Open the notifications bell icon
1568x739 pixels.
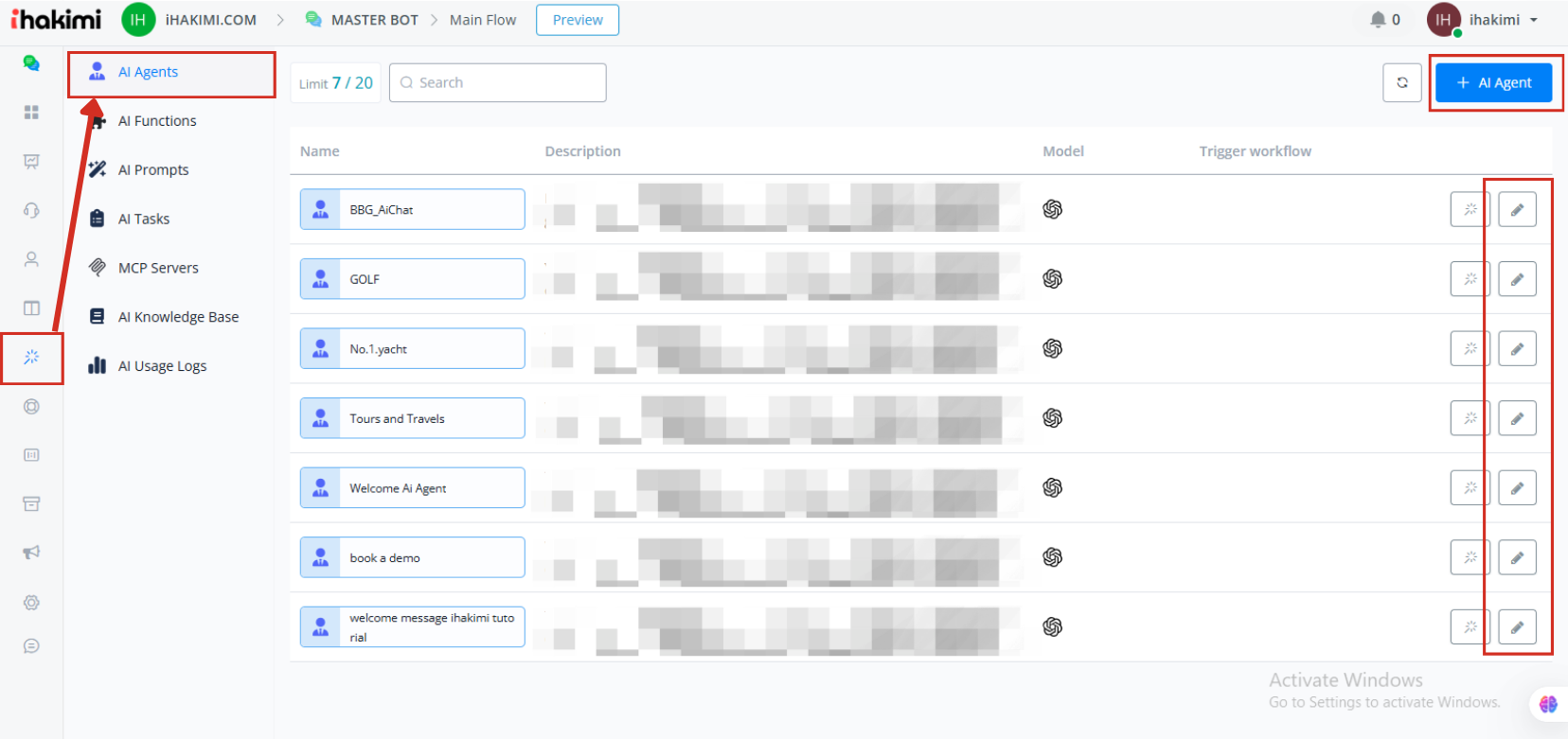[x=1378, y=20]
